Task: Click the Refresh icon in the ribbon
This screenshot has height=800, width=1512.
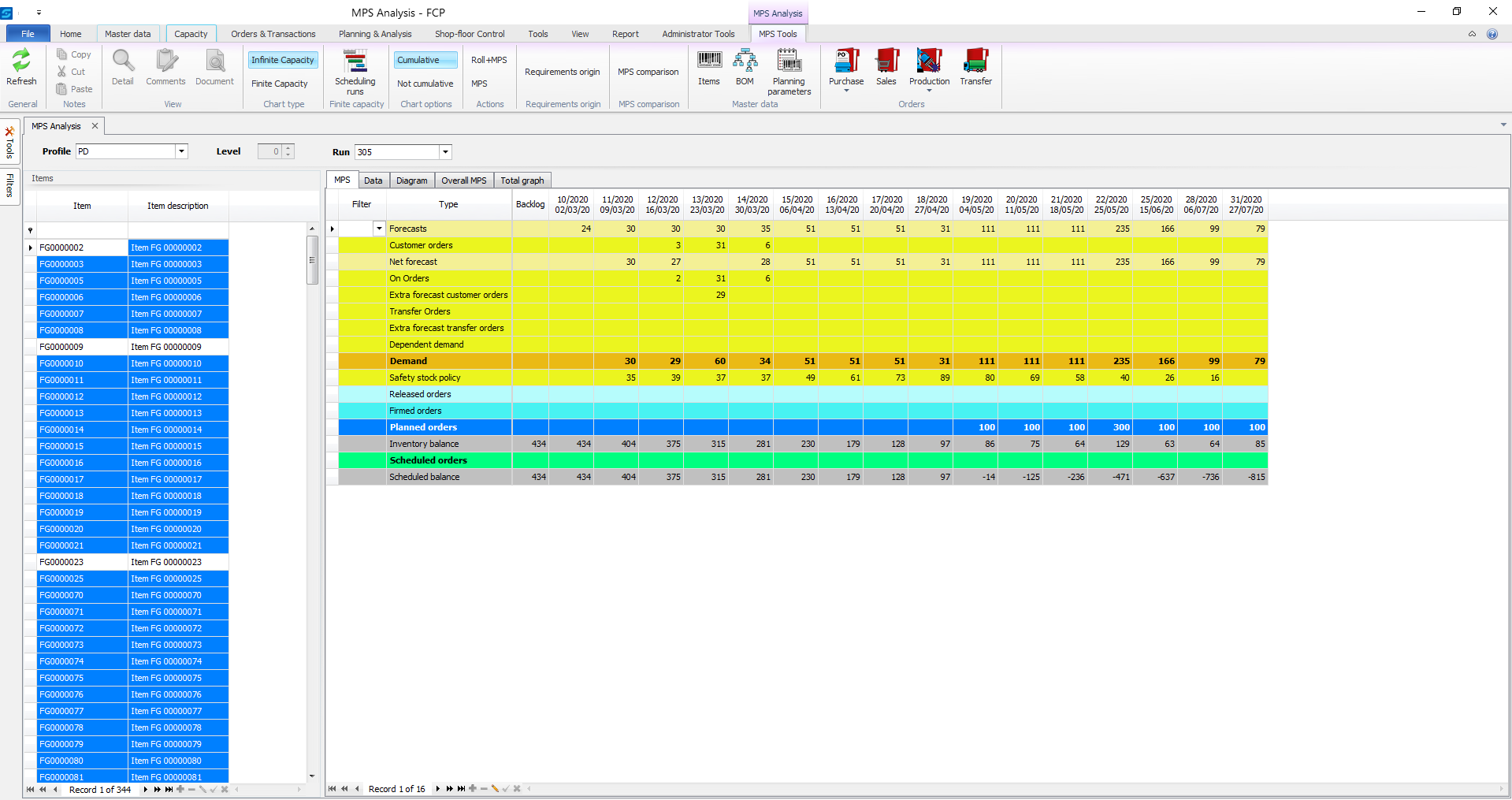Action: pyautogui.click(x=21, y=61)
